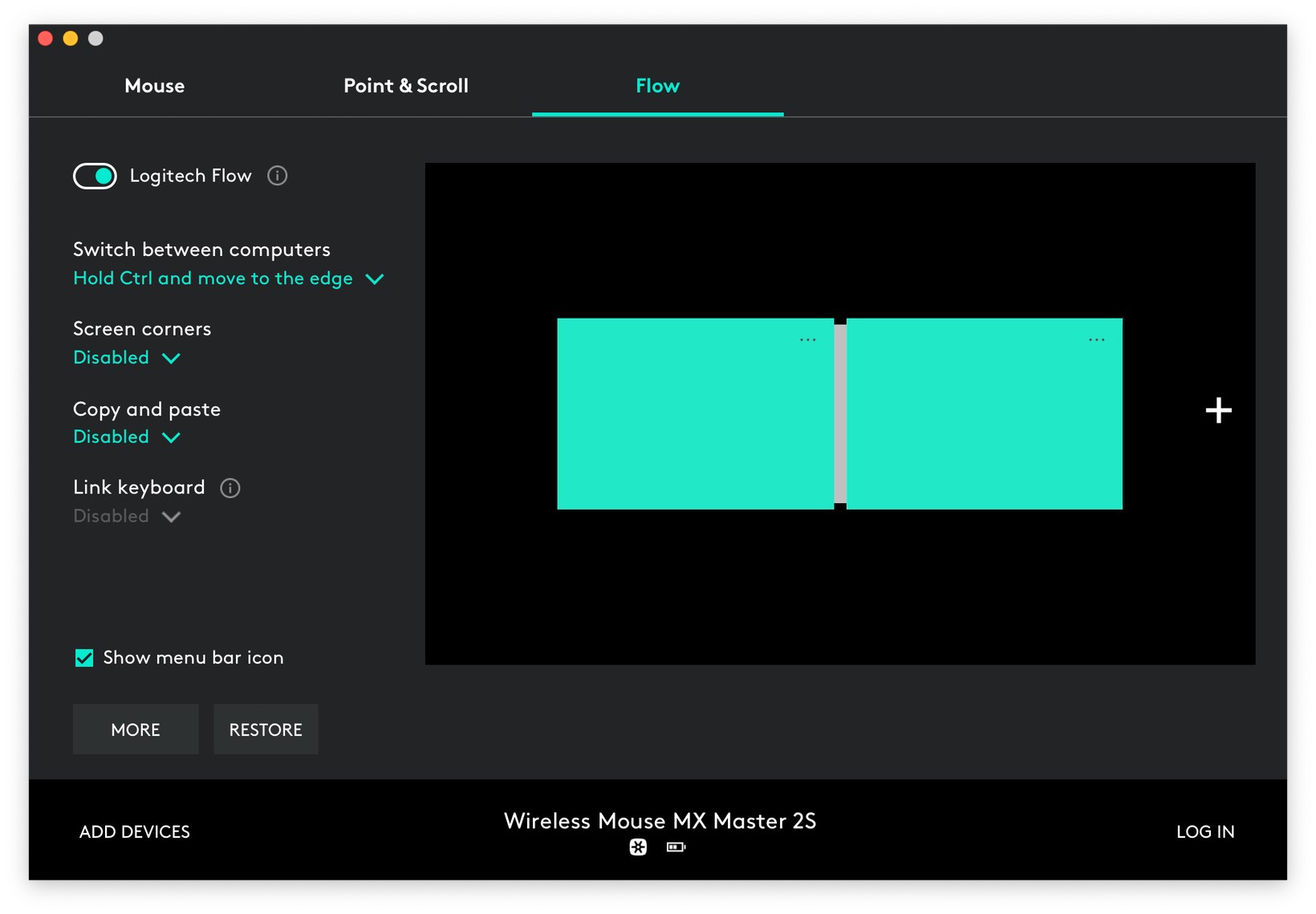Click the MORE button
The height and width of the screenshot is (914, 1316).
[x=136, y=729]
